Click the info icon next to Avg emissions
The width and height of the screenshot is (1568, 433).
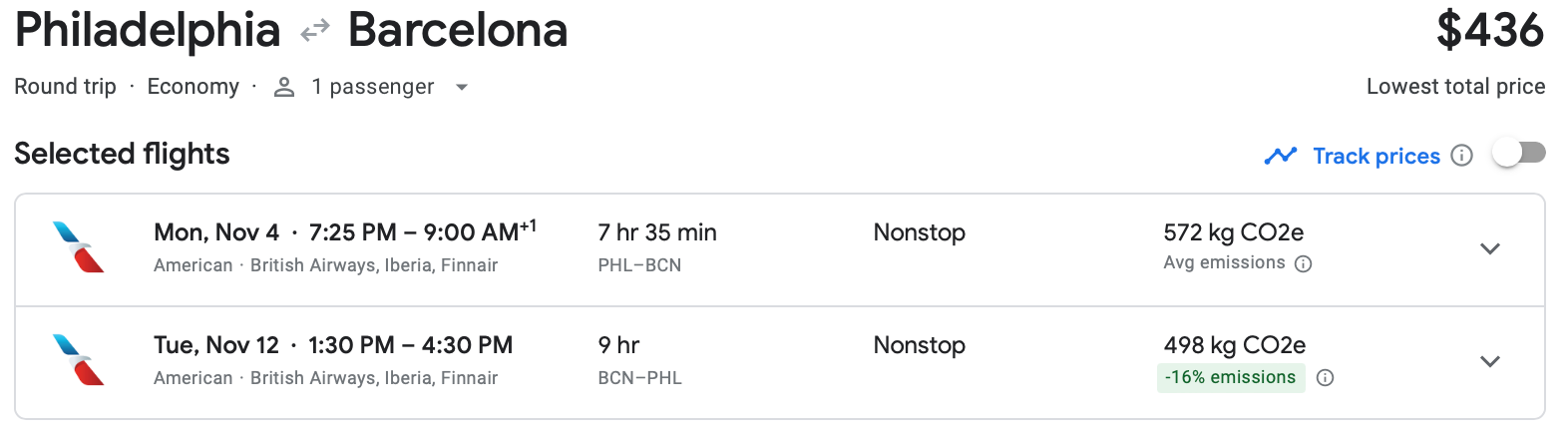tap(1303, 264)
